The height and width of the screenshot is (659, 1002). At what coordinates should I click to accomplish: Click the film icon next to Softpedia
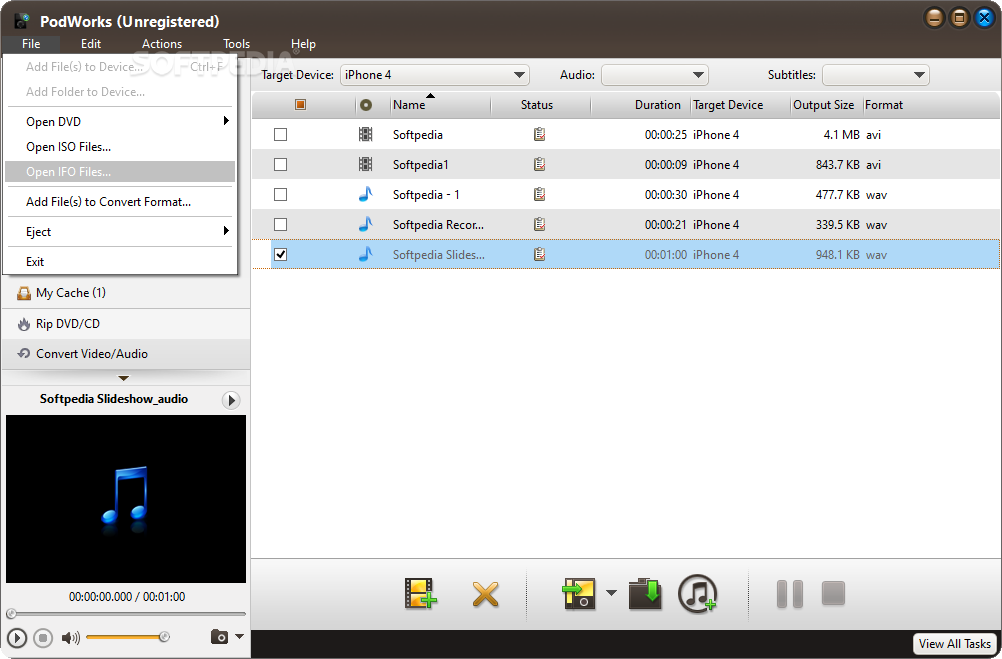[x=366, y=134]
